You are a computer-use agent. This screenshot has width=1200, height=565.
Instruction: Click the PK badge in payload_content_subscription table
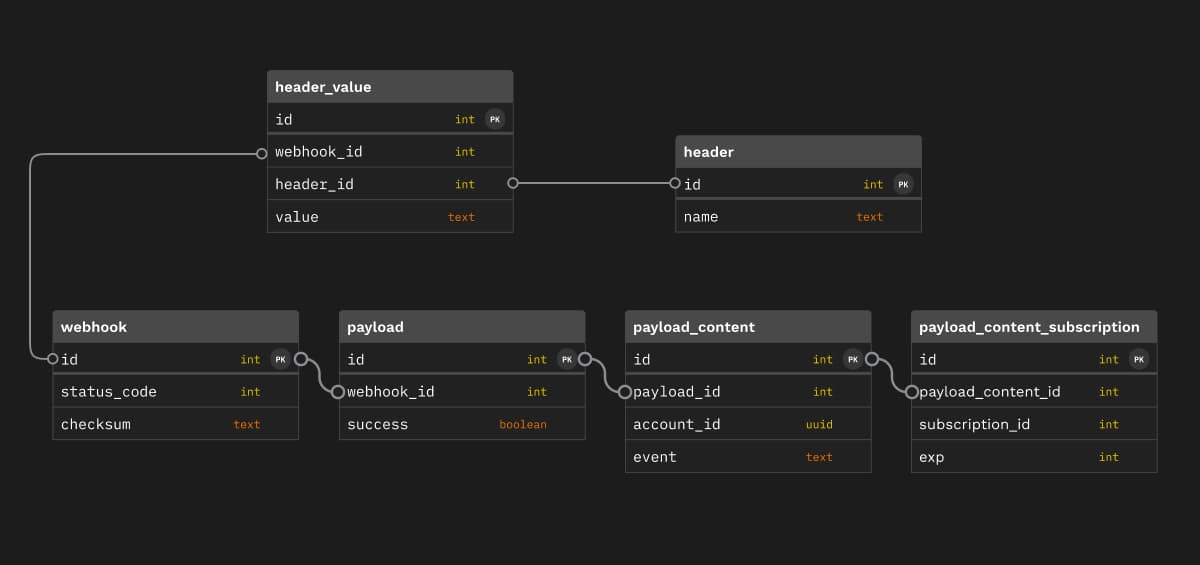(x=1139, y=360)
